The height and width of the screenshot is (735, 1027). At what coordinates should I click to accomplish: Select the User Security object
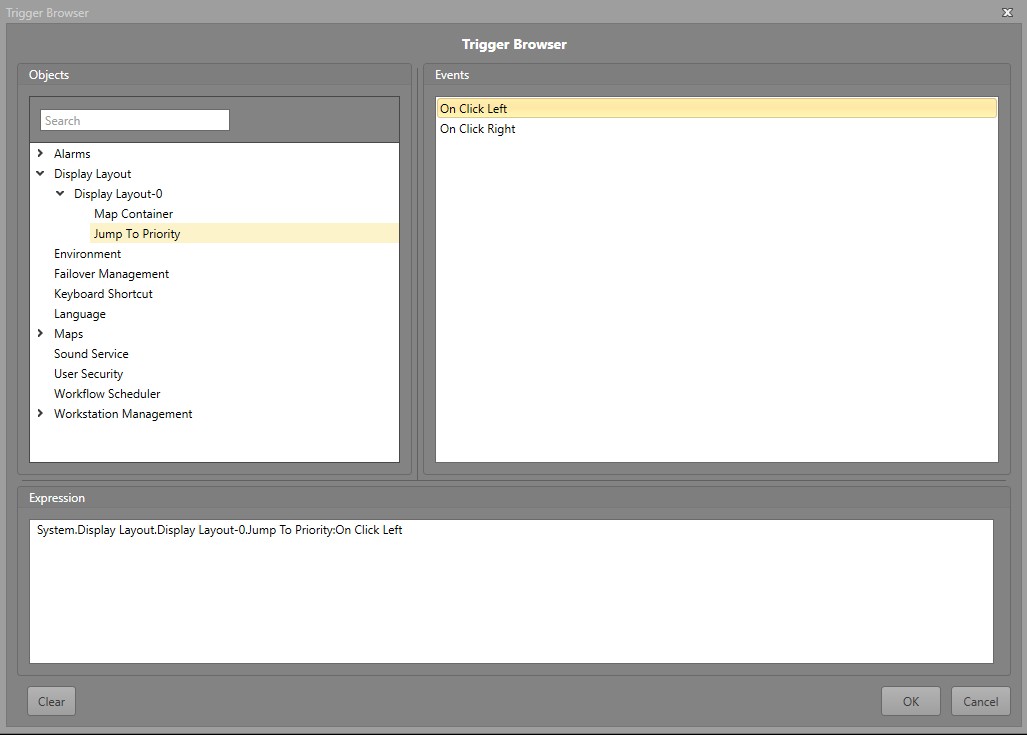[x=88, y=374]
